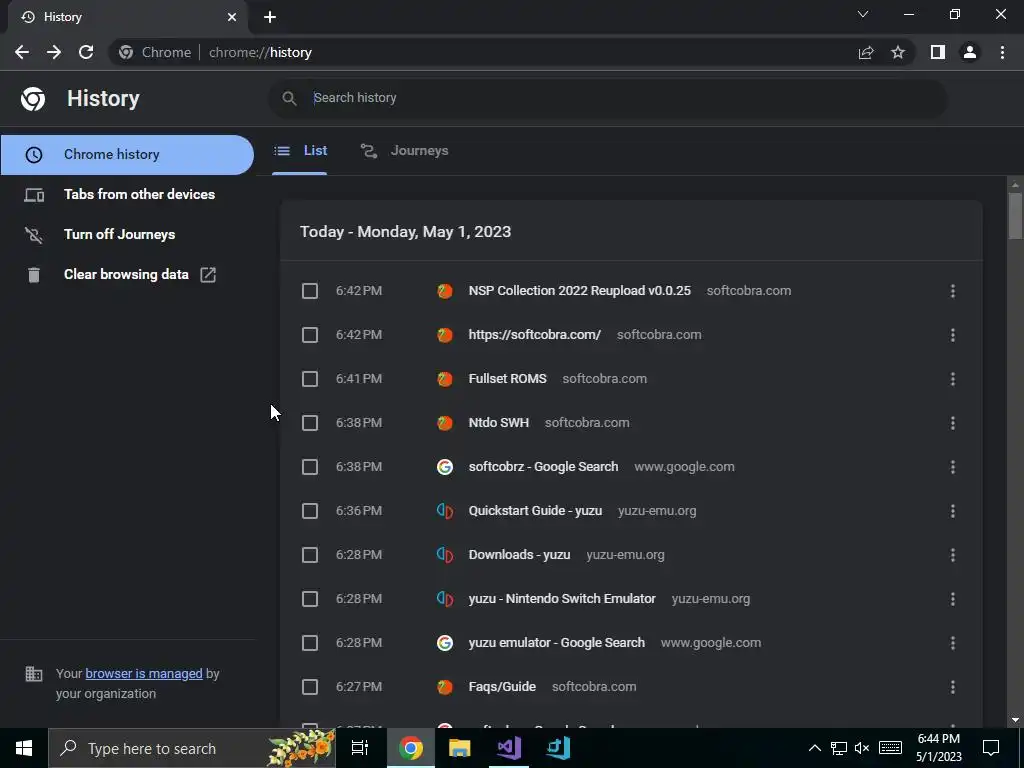This screenshot has width=1024, height=768.
Task: Open a new tab with the plus button
Action: 270,17
